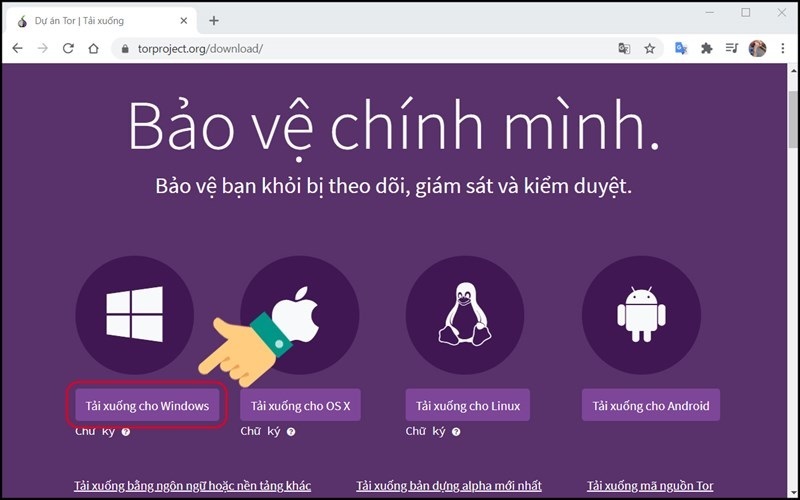Image resolution: width=800 pixels, height=500 pixels.
Task: Click the translate page icon in address bar
Action: click(624, 48)
